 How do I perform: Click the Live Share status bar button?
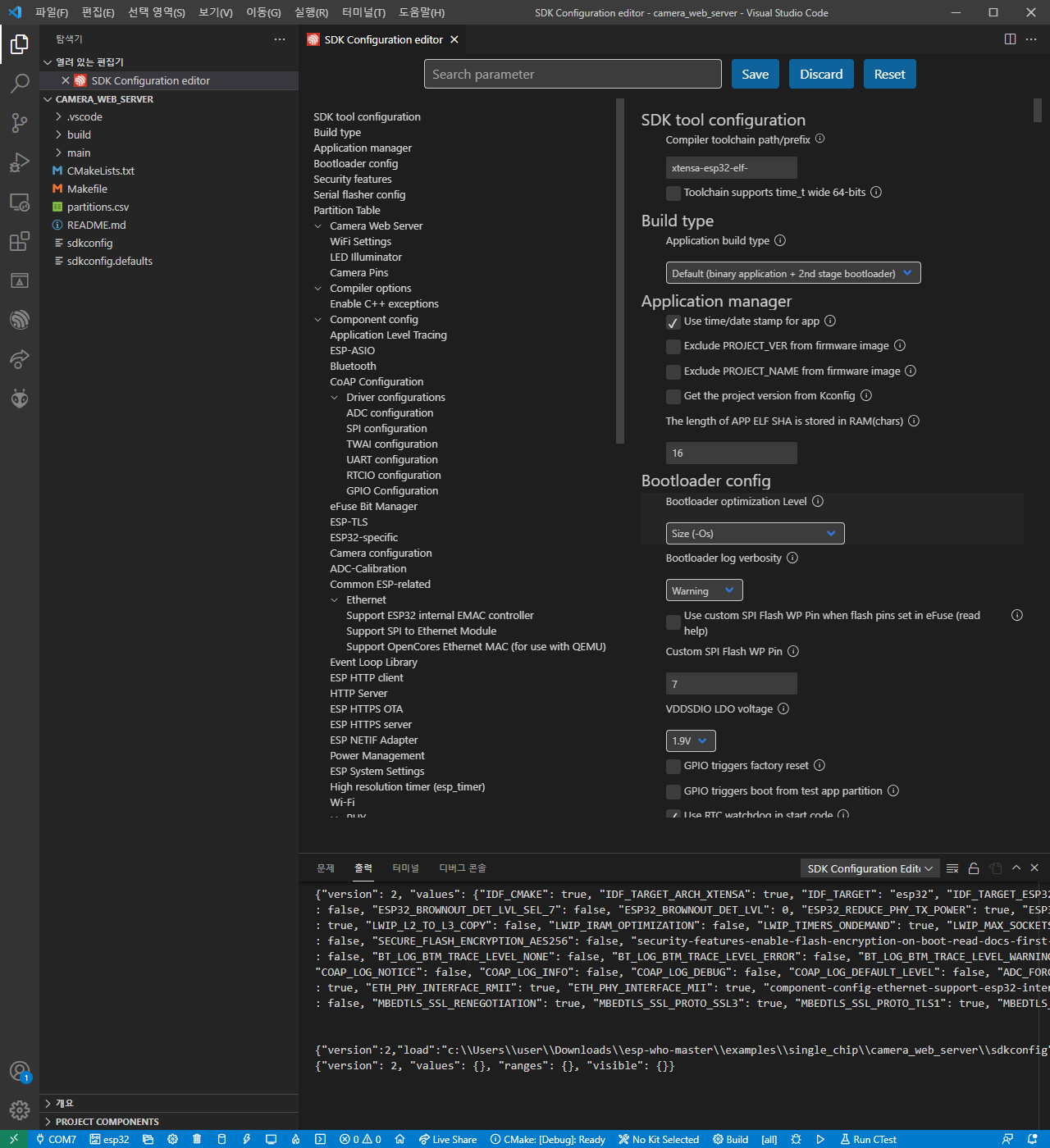[448, 1139]
